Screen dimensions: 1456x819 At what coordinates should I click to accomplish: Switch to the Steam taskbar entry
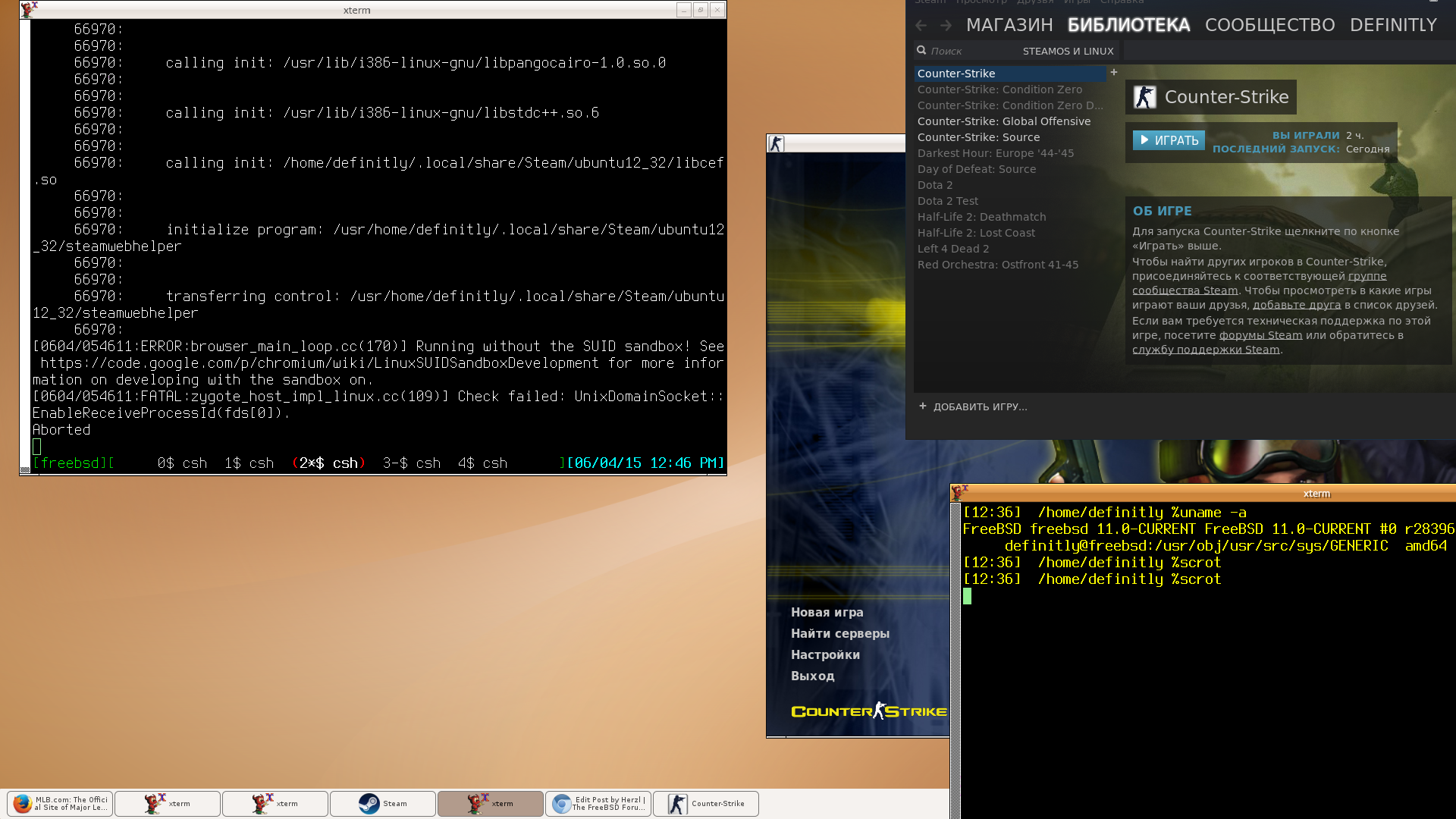(x=383, y=804)
